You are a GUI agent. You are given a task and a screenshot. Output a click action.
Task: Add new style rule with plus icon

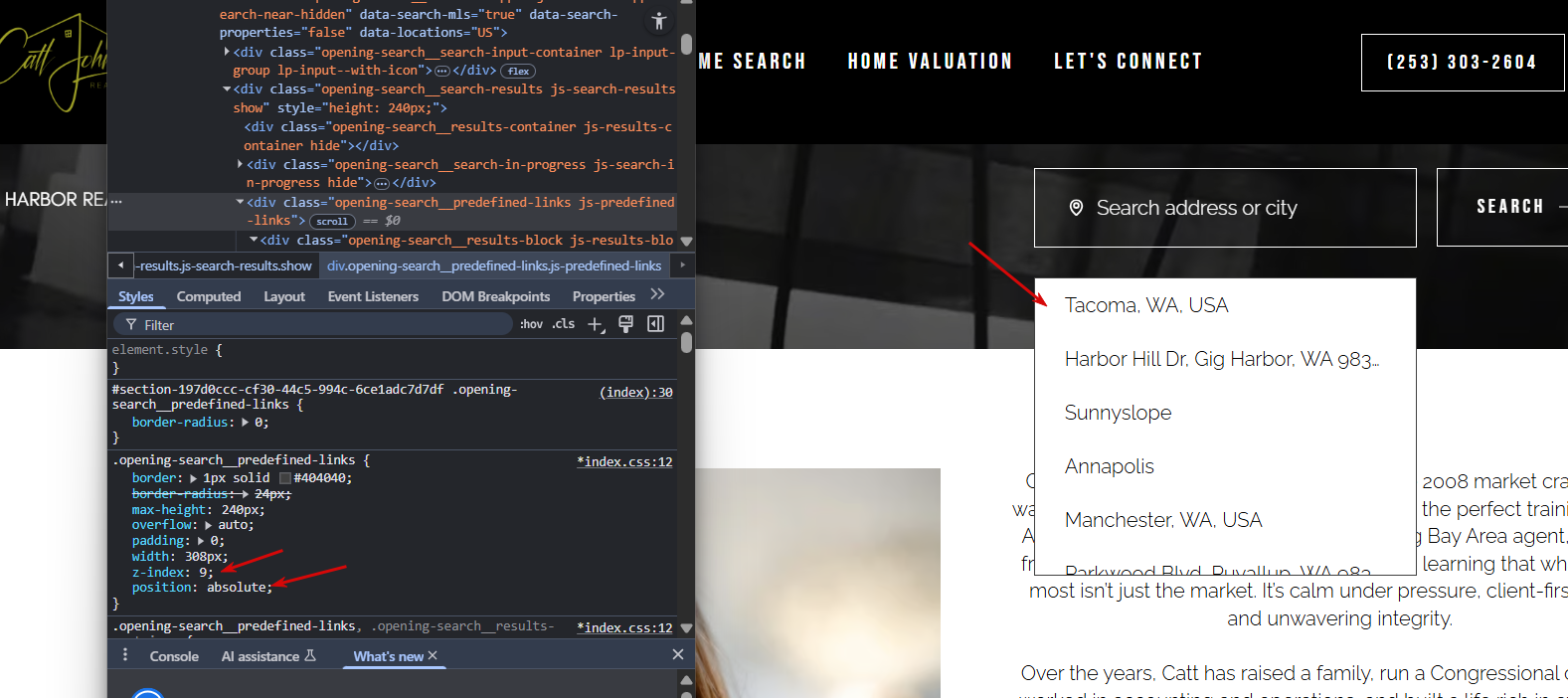coord(596,324)
